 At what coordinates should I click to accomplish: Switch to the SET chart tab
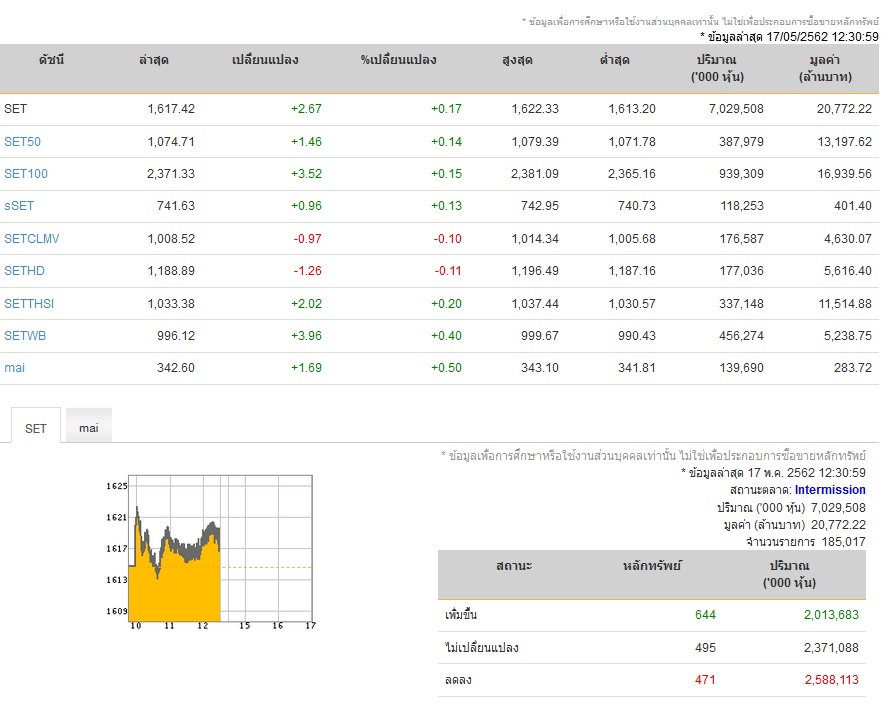click(x=36, y=428)
